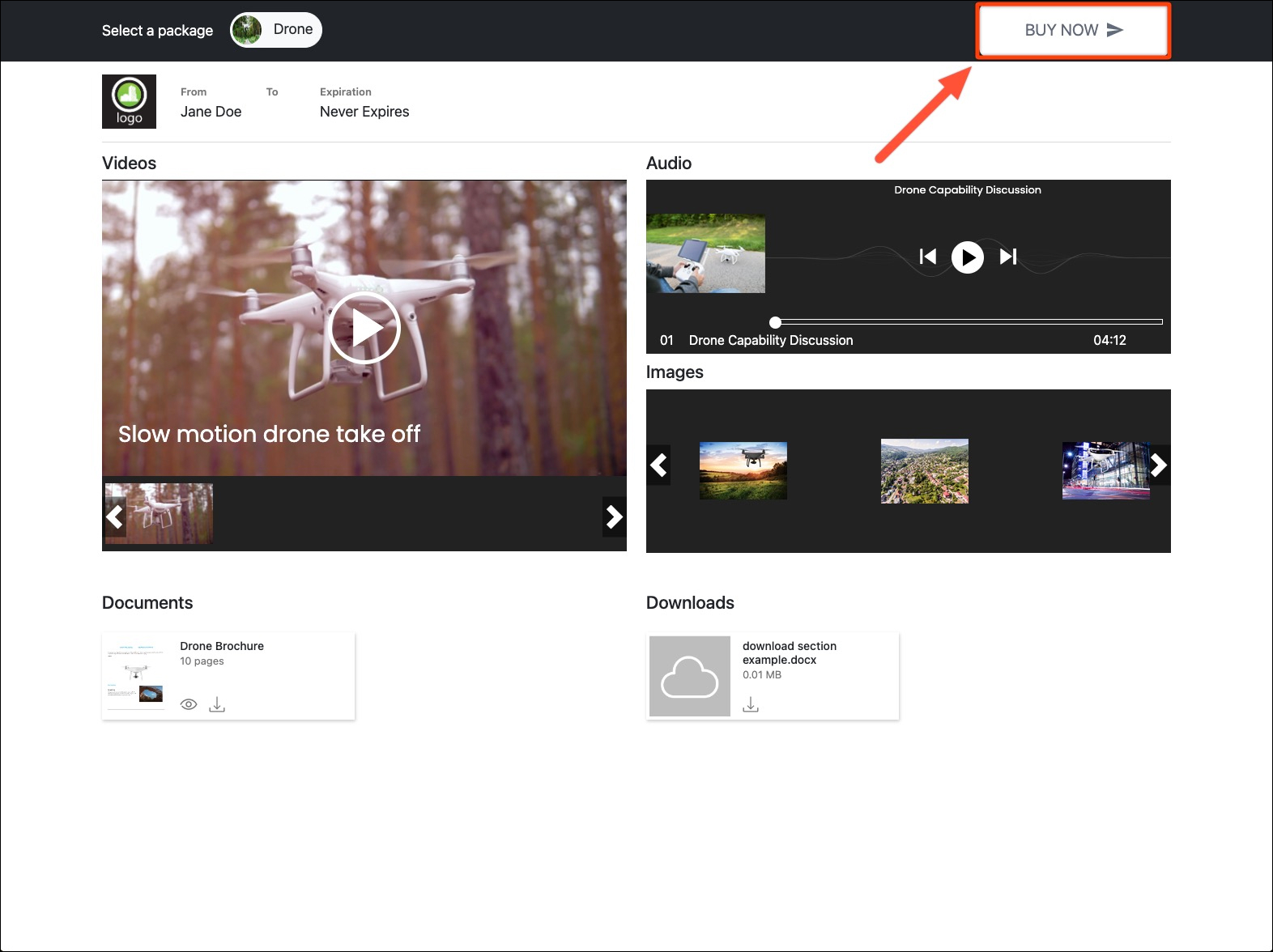The height and width of the screenshot is (952, 1273).
Task: Click the audio progress slider handle
Action: pyautogui.click(x=775, y=322)
